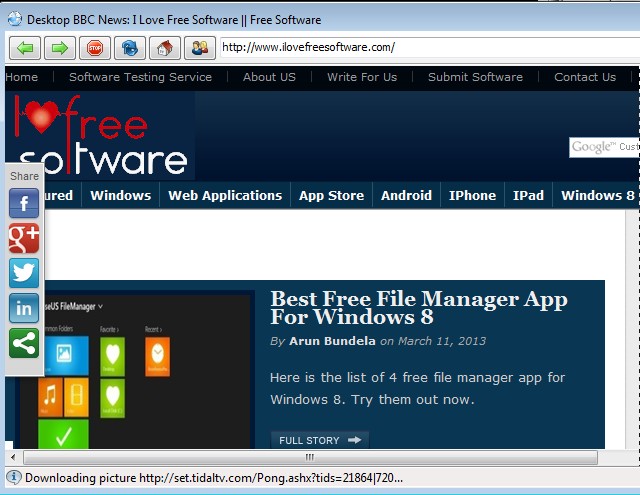This screenshot has height=495, width=640.
Task: Click the 'on March 11, 2013' date text
Action: click(x=433, y=341)
